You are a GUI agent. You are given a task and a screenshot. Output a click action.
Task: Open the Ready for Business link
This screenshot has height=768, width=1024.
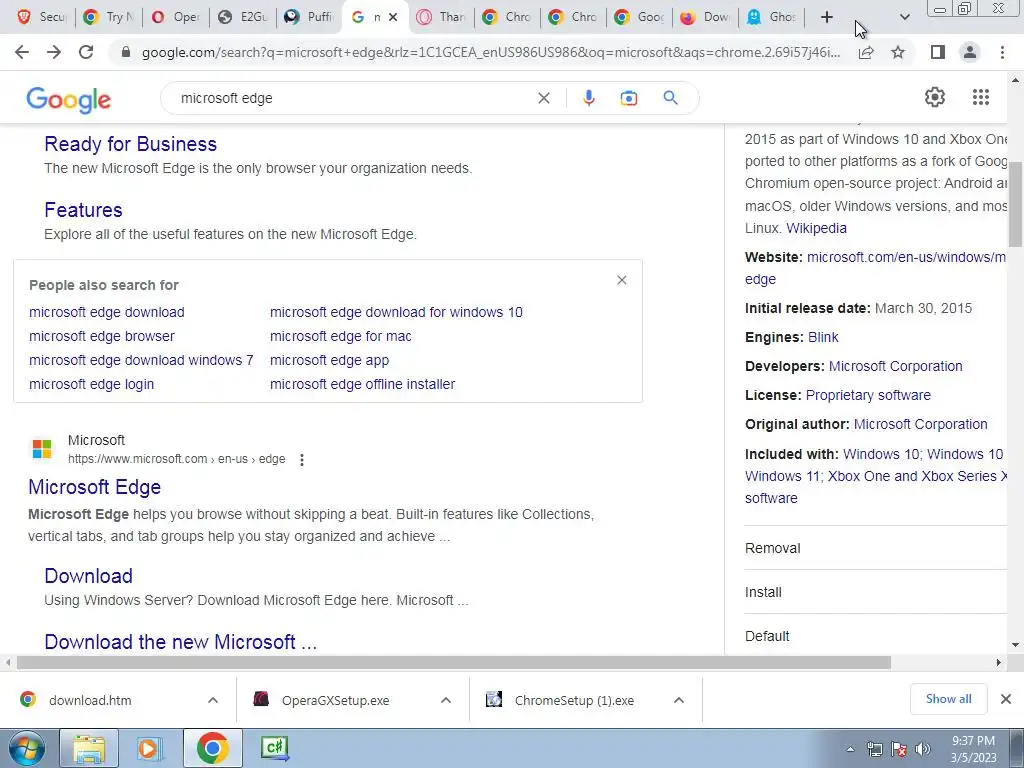click(131, 144)
